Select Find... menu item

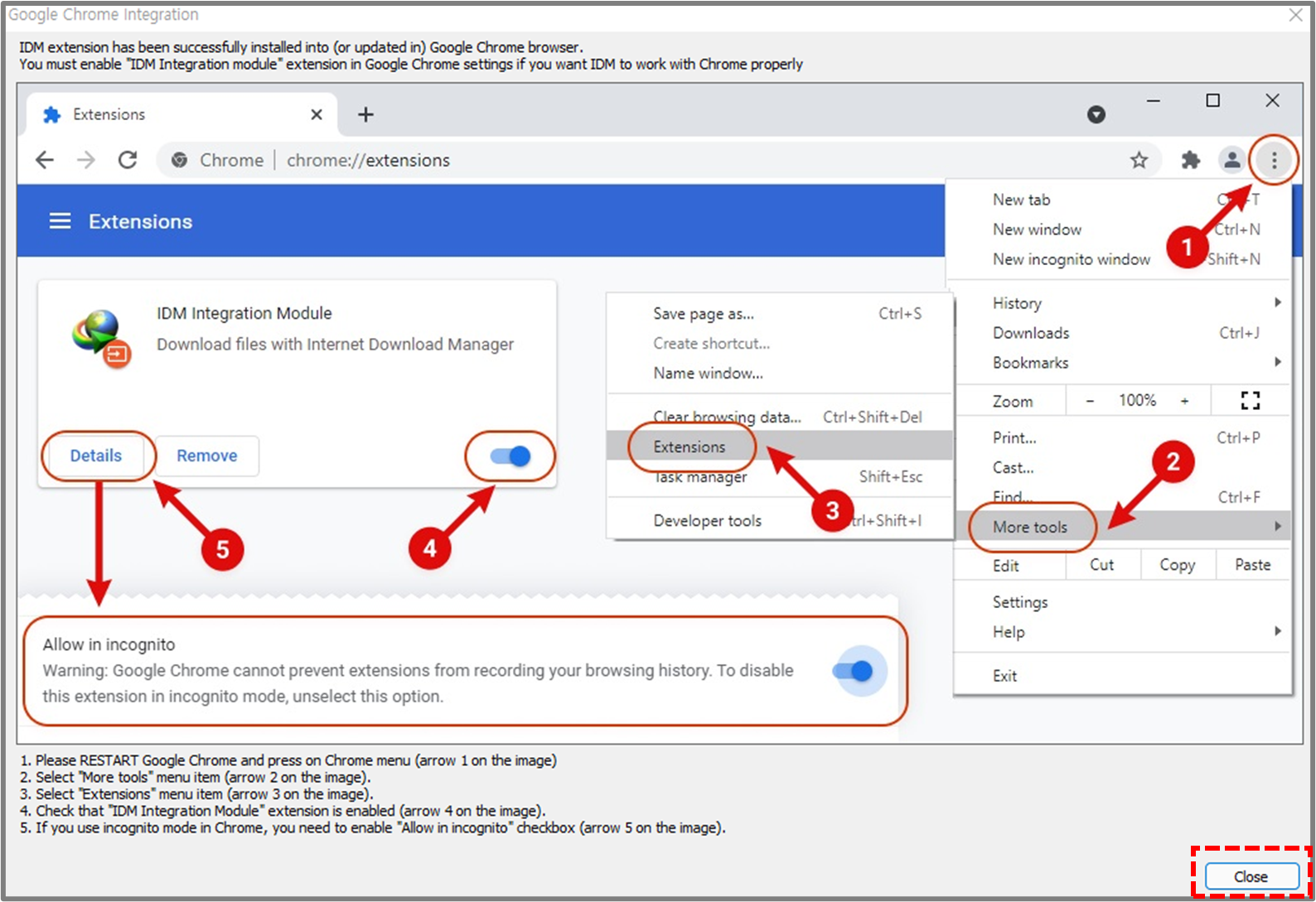point(1123,497)
